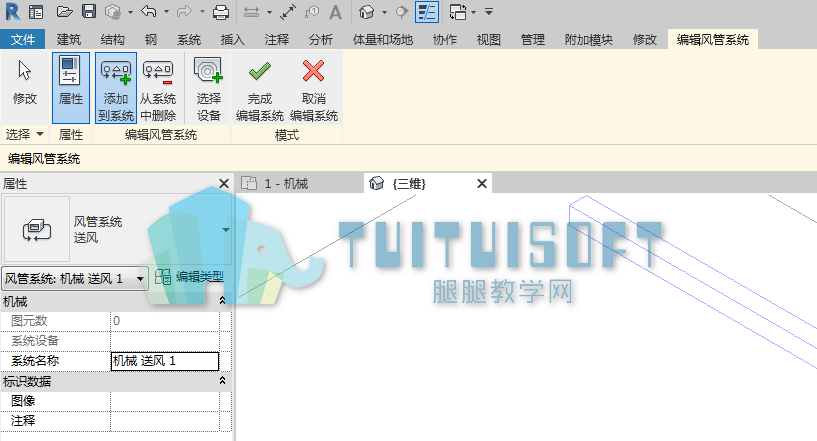Open the 文件 file menu tab
The image size is (817, 441).
click(23, 40)
